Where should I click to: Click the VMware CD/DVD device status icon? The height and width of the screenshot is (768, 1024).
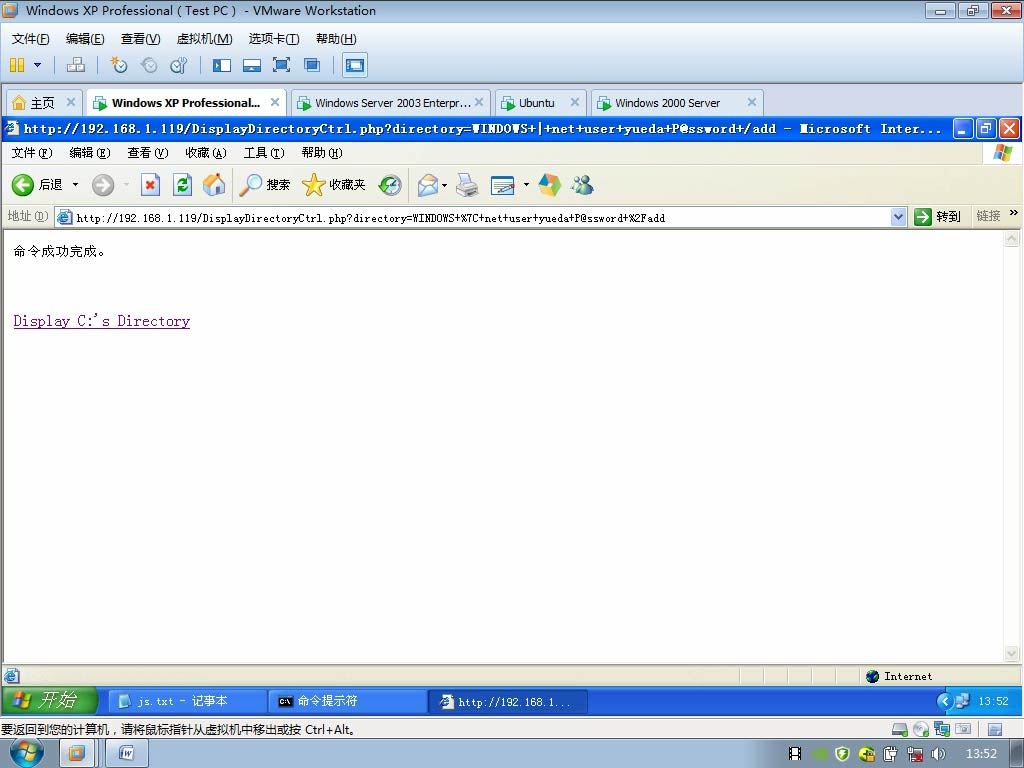(921, 729)
